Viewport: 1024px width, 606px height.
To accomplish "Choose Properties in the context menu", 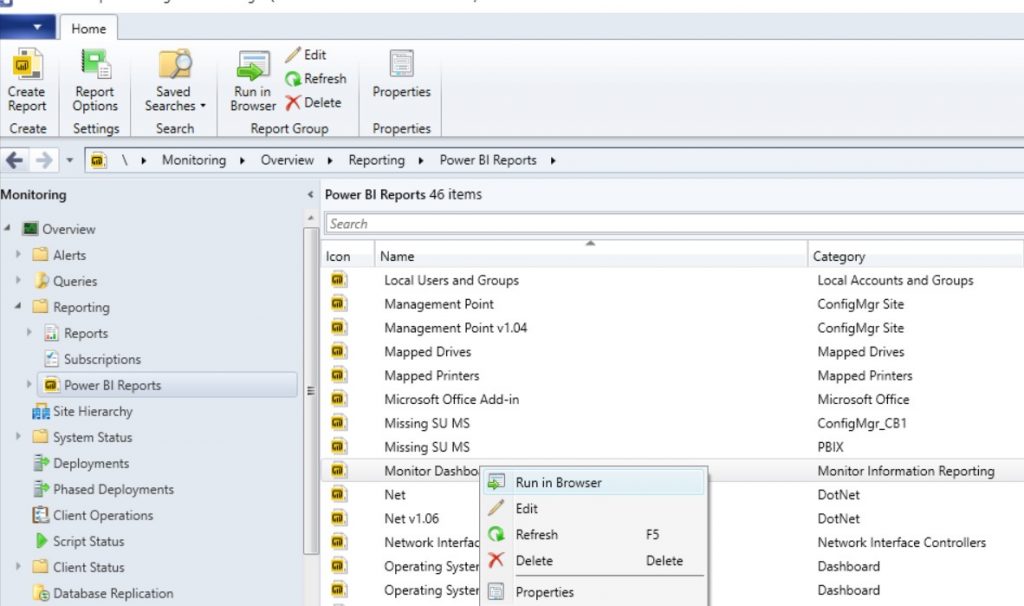I will [x=594, y=592].
